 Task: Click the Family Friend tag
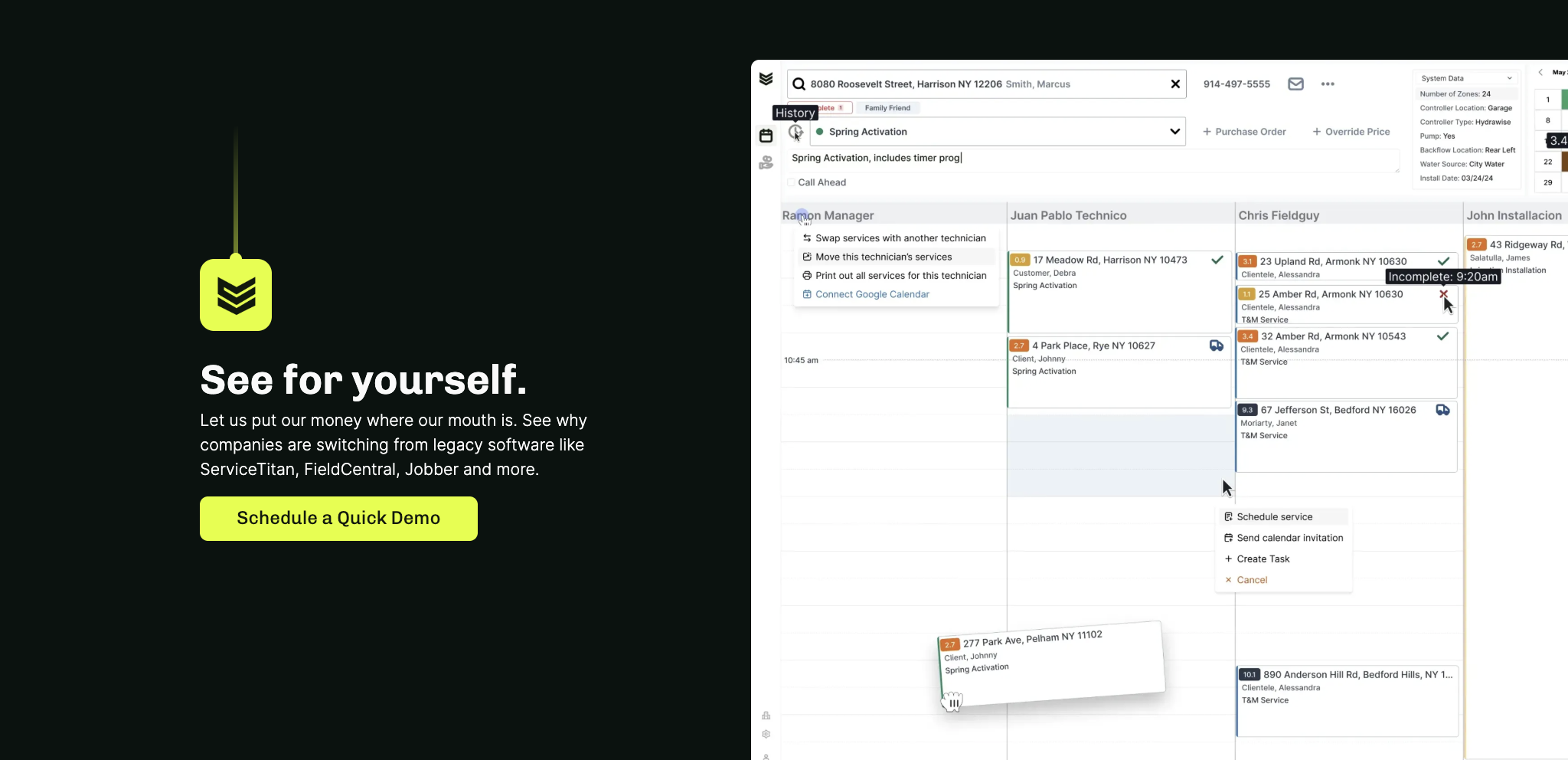(887, 108)
